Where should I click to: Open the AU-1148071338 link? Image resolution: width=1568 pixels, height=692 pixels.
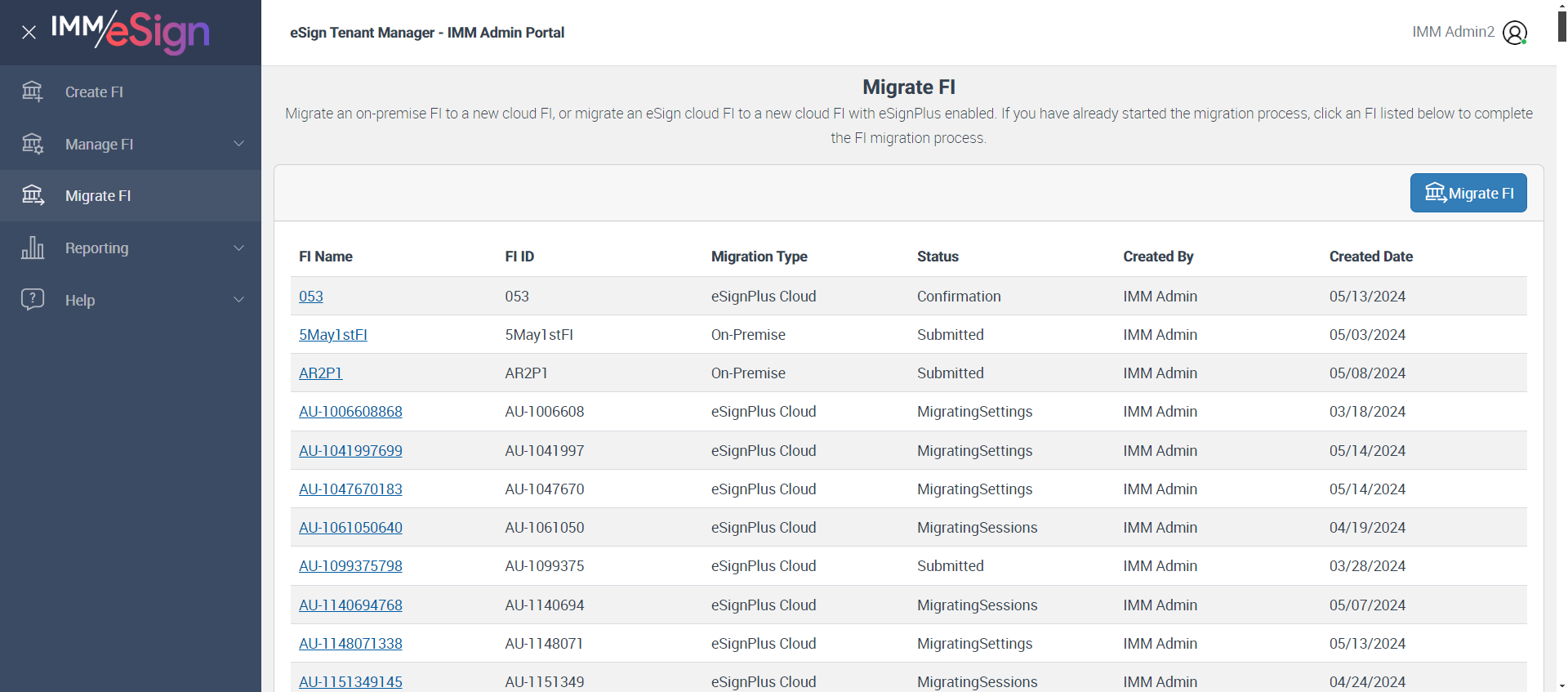click(x=350, y=644)
